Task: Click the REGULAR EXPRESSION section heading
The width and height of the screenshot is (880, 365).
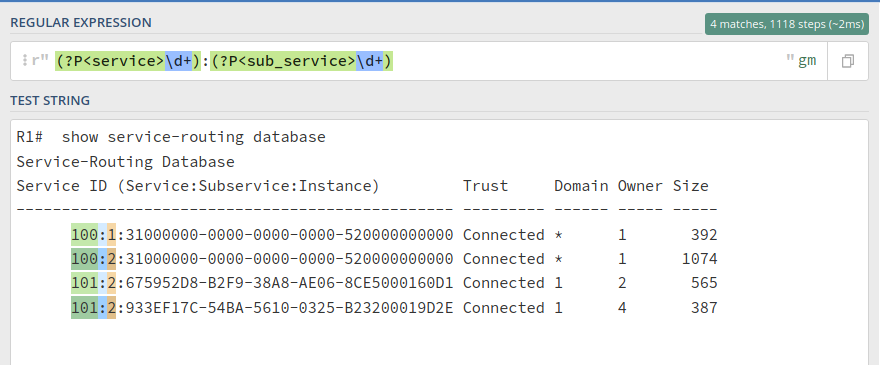Action: coord(81,23)
